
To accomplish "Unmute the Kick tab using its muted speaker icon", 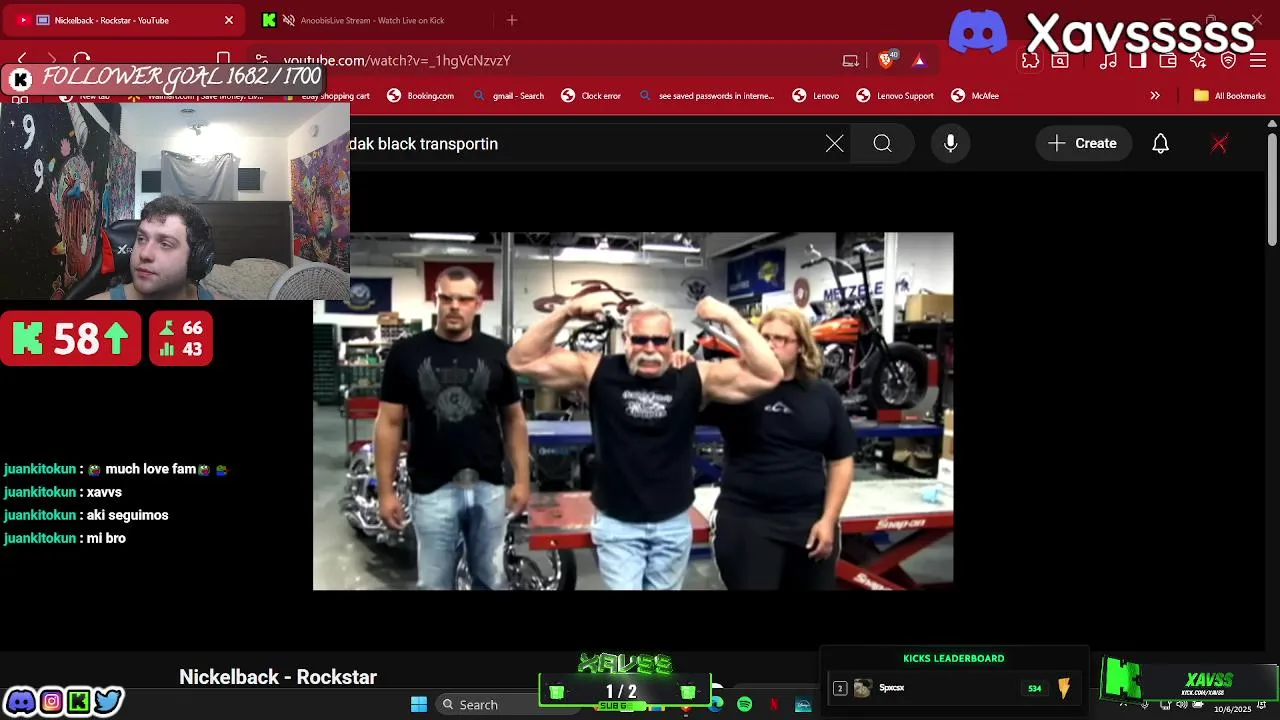I will 288,20.
